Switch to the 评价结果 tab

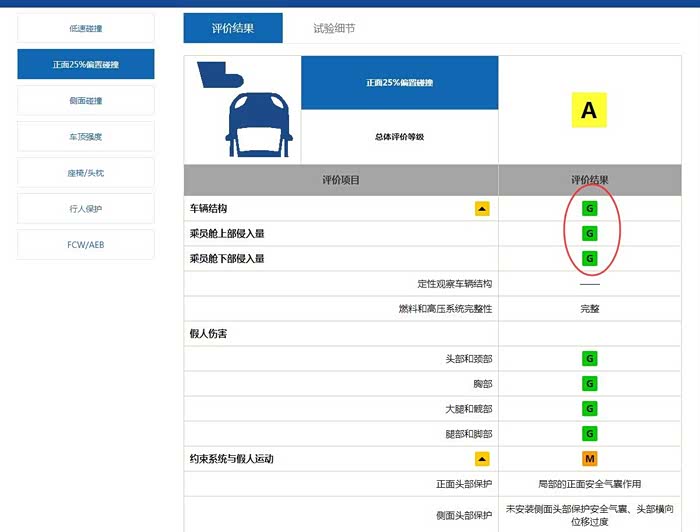[x=233, y=28]
